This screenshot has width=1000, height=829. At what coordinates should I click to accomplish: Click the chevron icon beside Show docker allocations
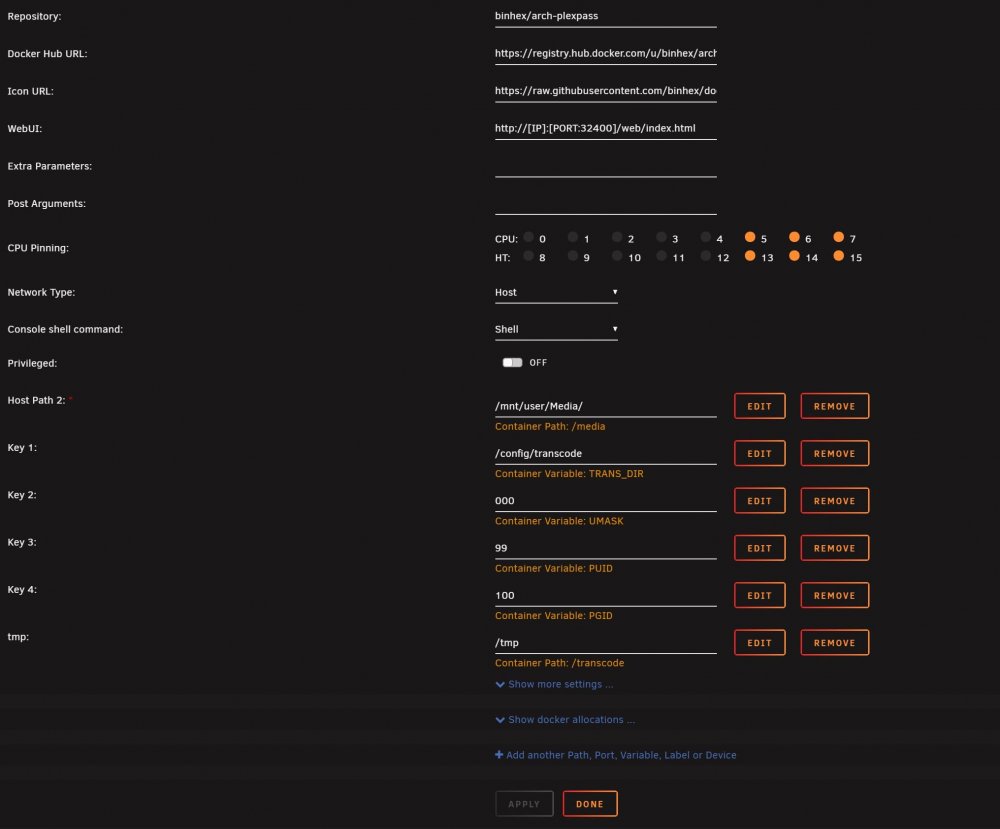500,720
